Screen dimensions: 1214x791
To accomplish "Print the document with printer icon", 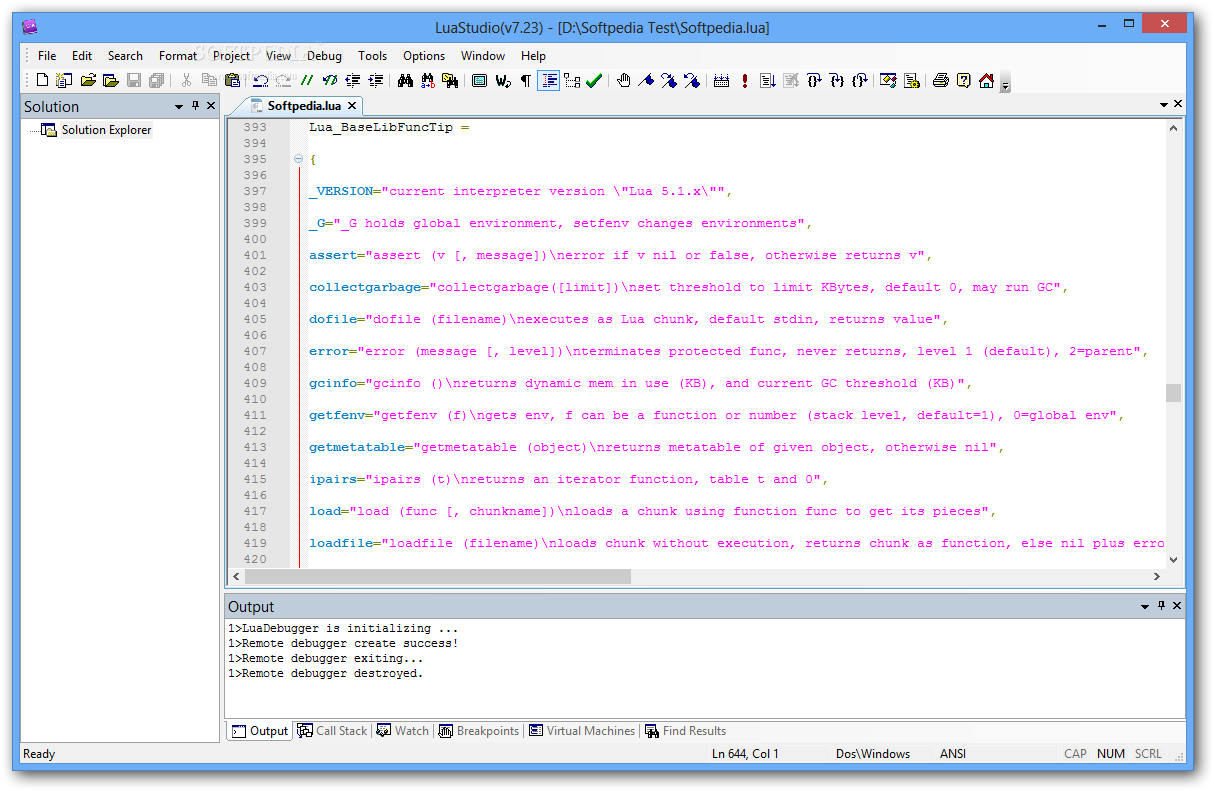I will (x=941, y=81).
